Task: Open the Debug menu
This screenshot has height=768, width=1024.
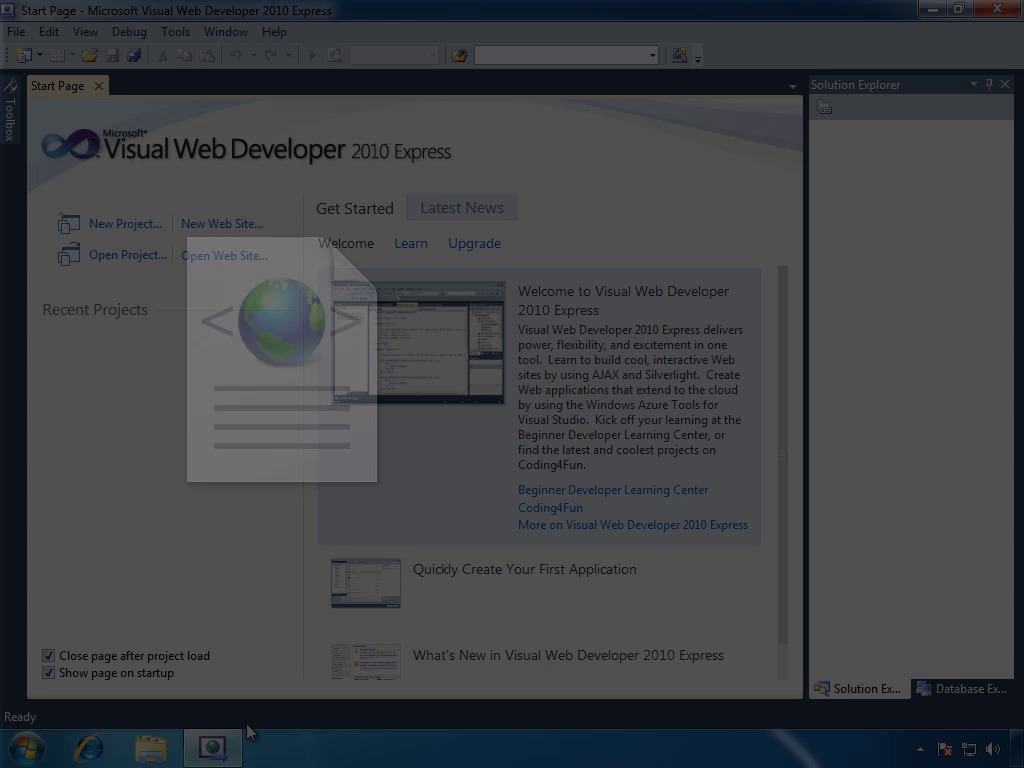Action: pos(129,32)
